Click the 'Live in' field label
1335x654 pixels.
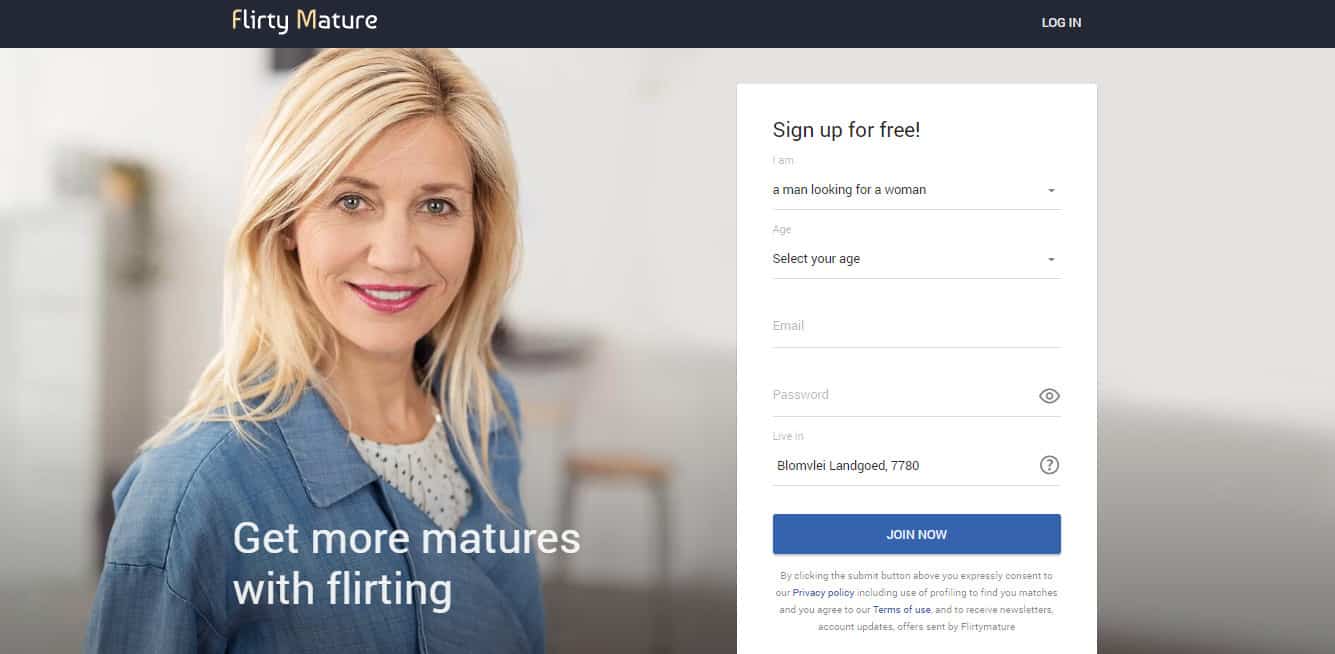[x=788, y=436]
